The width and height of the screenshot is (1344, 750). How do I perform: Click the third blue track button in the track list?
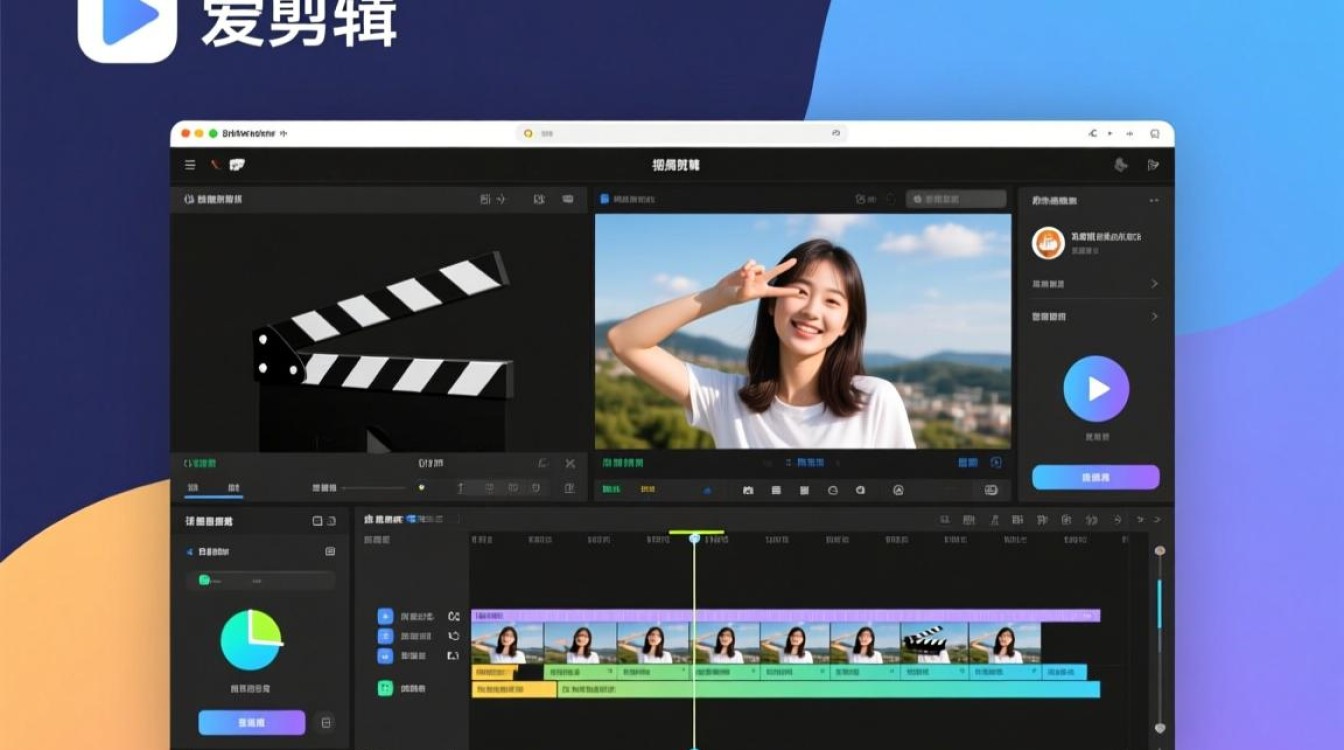pos(385,656)
